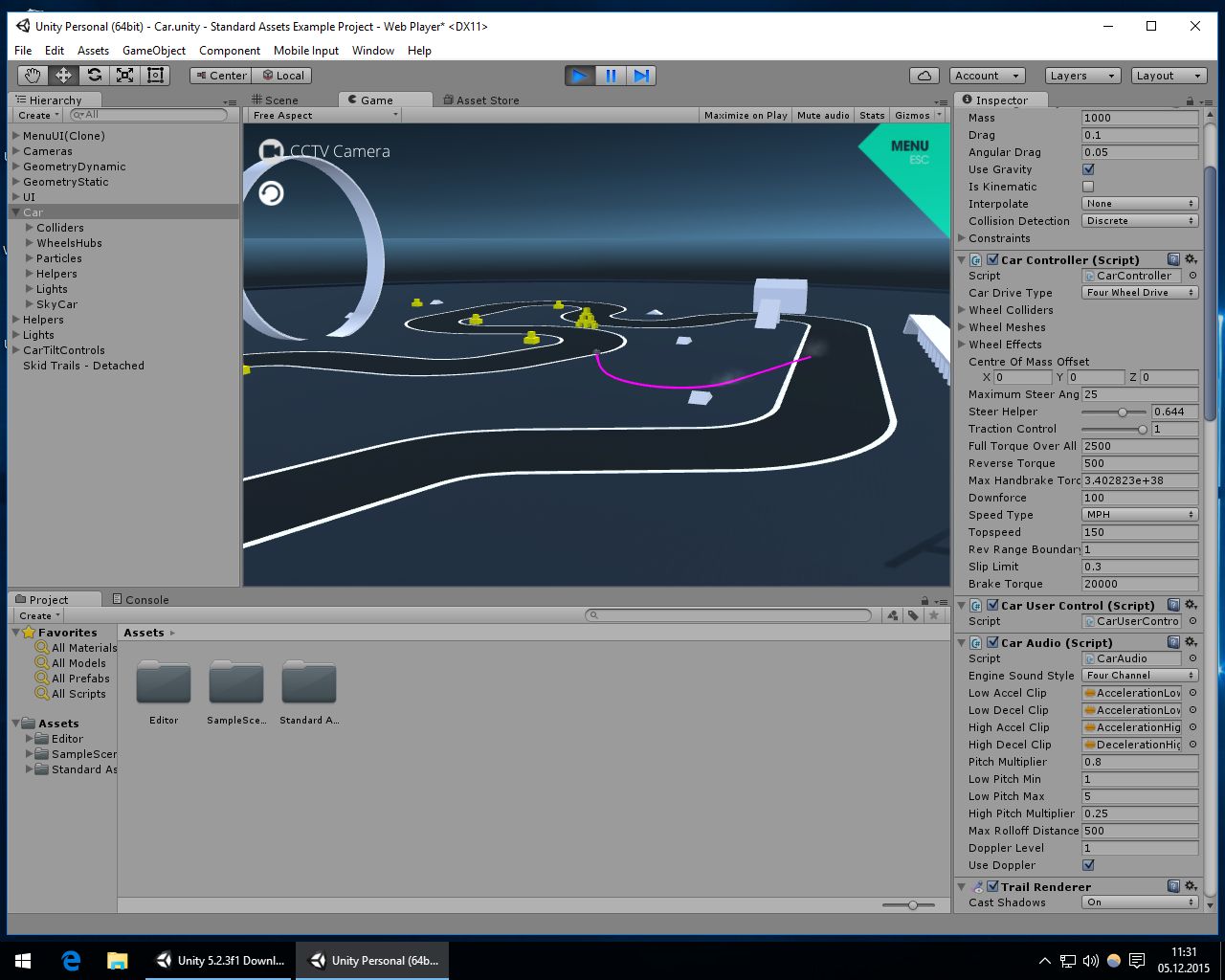Open Car User Control gear menu
The width and height of the screenshot is (1225, 980).
(x=1192, y=605)
